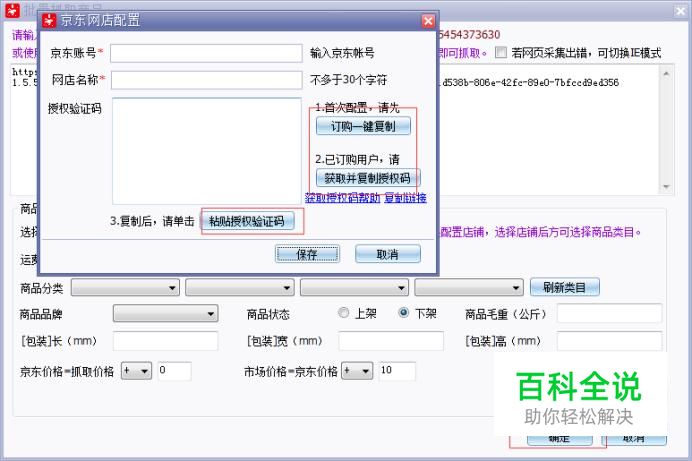This screenshot has width=692, height=461.
Task: Open the fourth 商品分类 dropdown
Action: point(469,288)
